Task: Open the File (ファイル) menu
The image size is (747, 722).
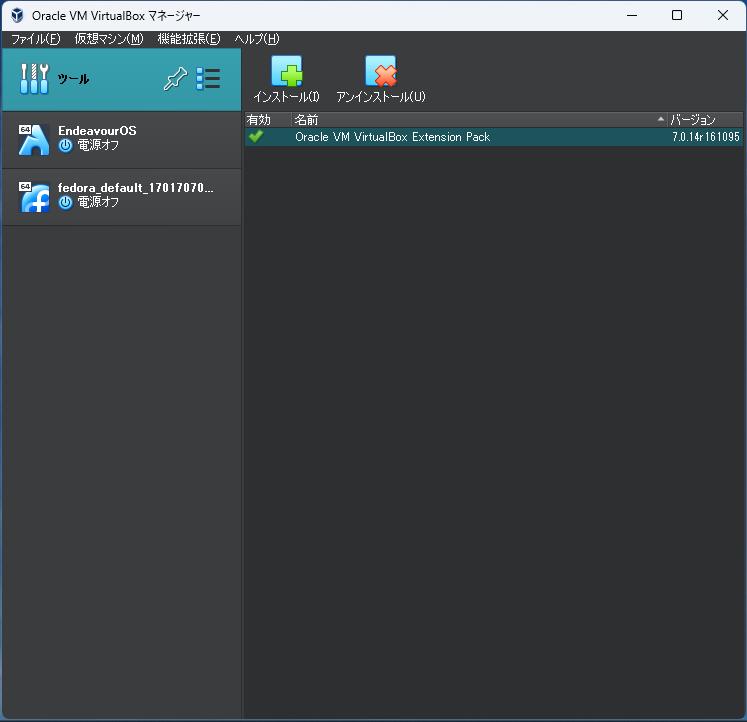Action: point(35,39)
